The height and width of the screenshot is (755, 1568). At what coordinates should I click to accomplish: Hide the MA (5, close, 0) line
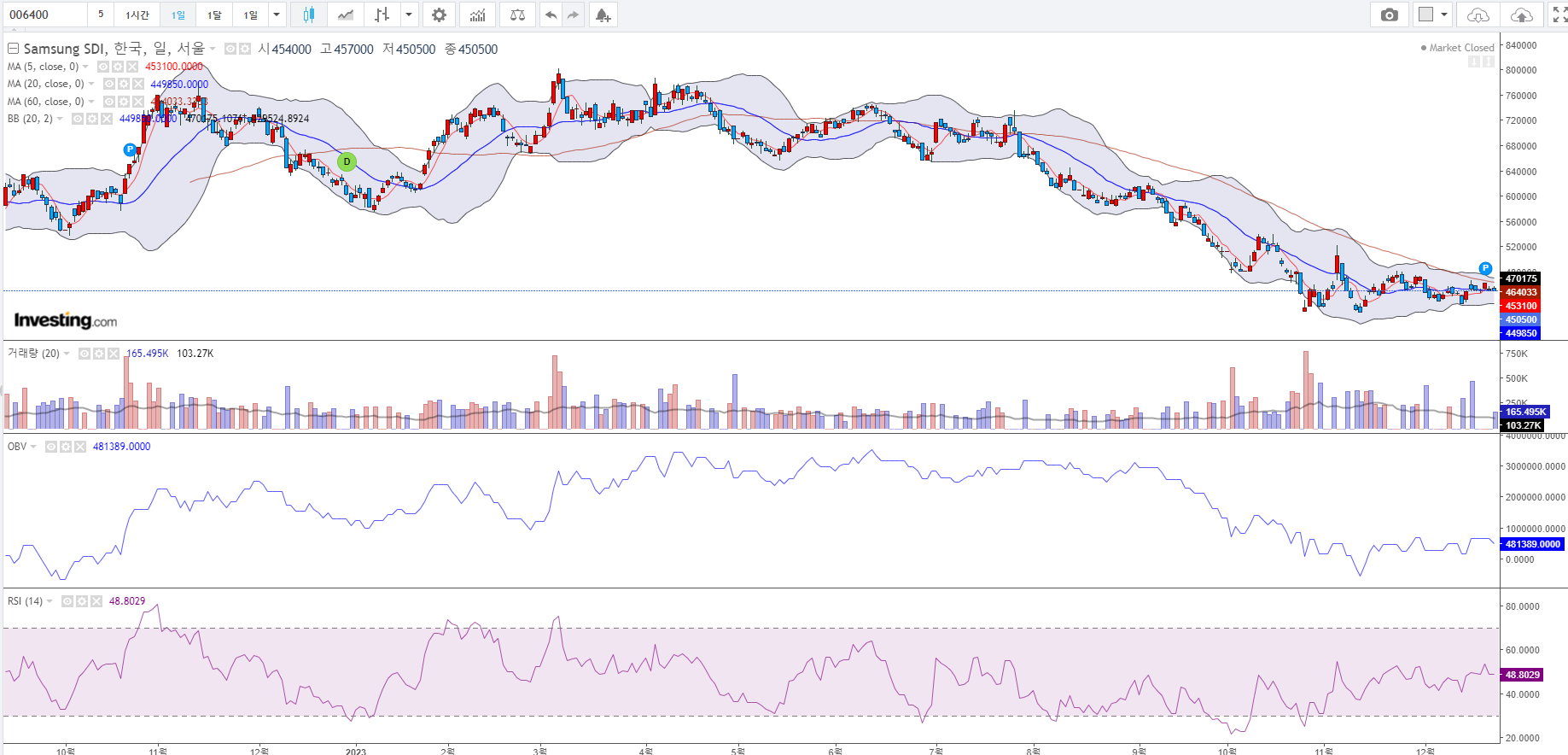click(x=103, y=67)
